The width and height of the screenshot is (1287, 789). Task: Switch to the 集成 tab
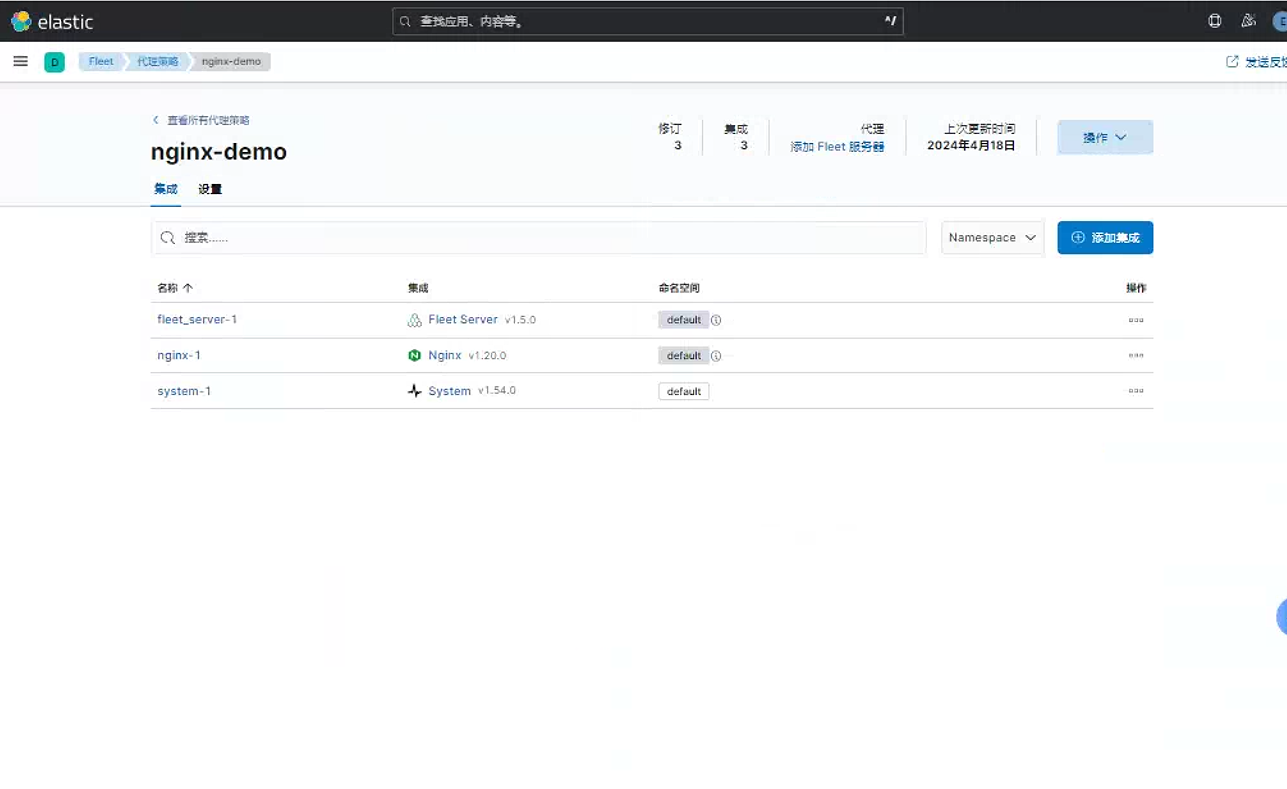(166, 189)
